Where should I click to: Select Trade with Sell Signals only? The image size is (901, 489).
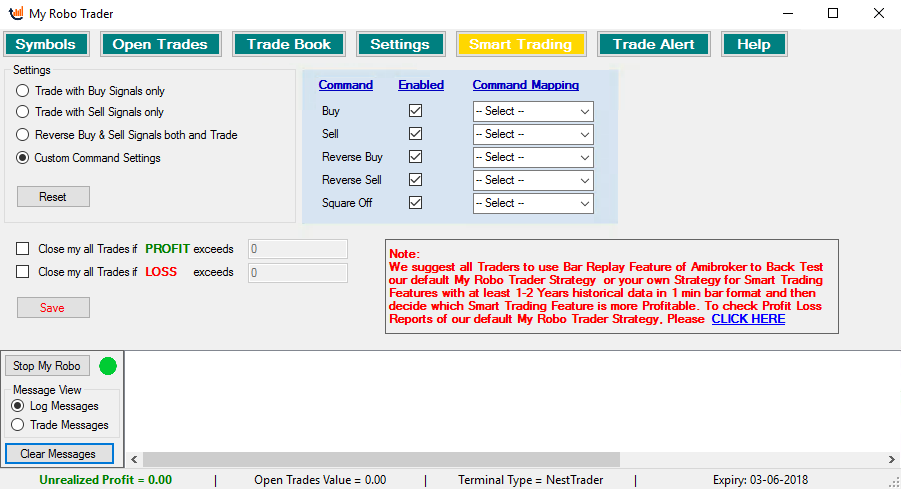pos(90,112)
